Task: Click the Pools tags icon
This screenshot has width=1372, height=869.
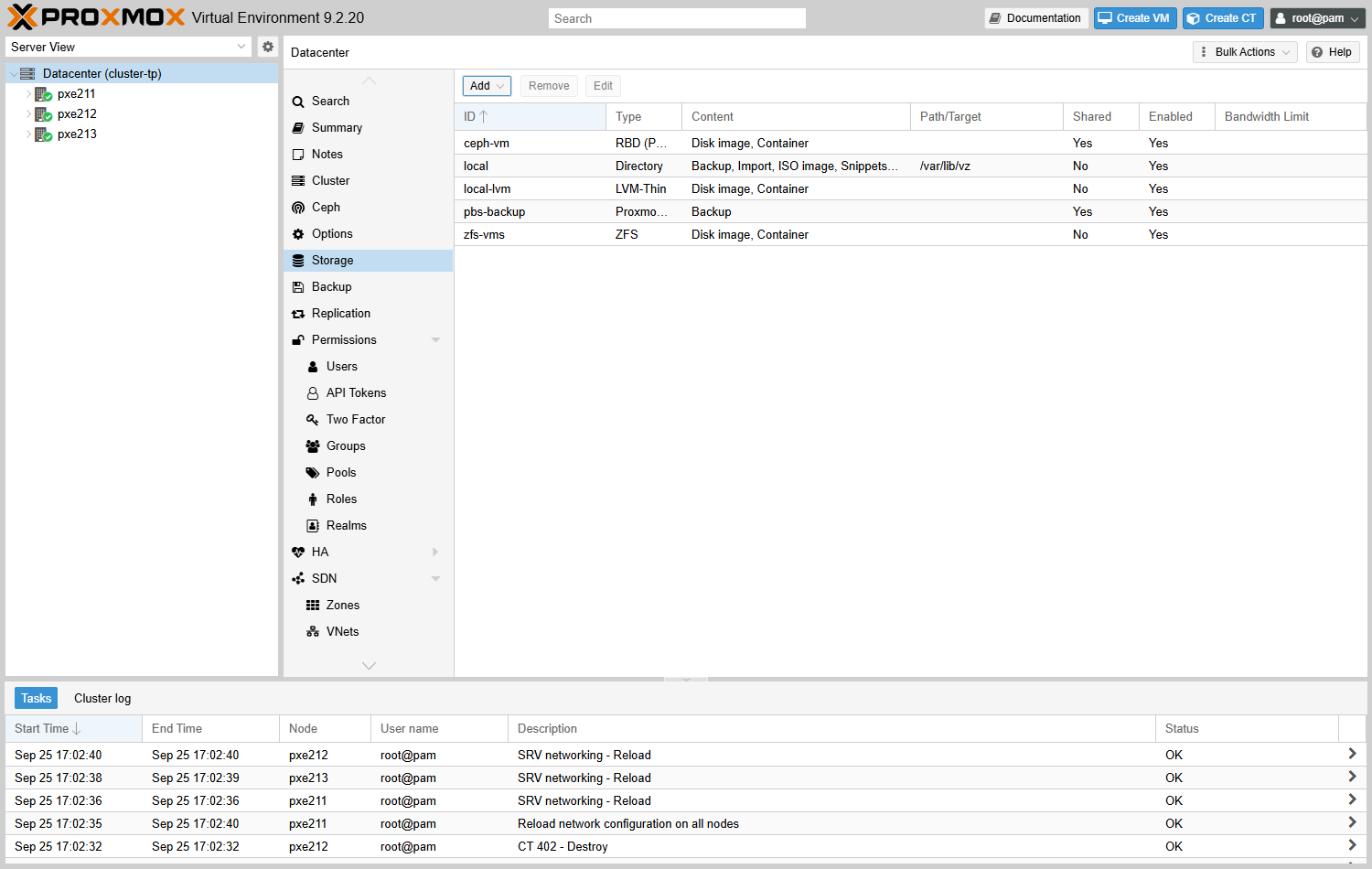Action: (313, 473)
